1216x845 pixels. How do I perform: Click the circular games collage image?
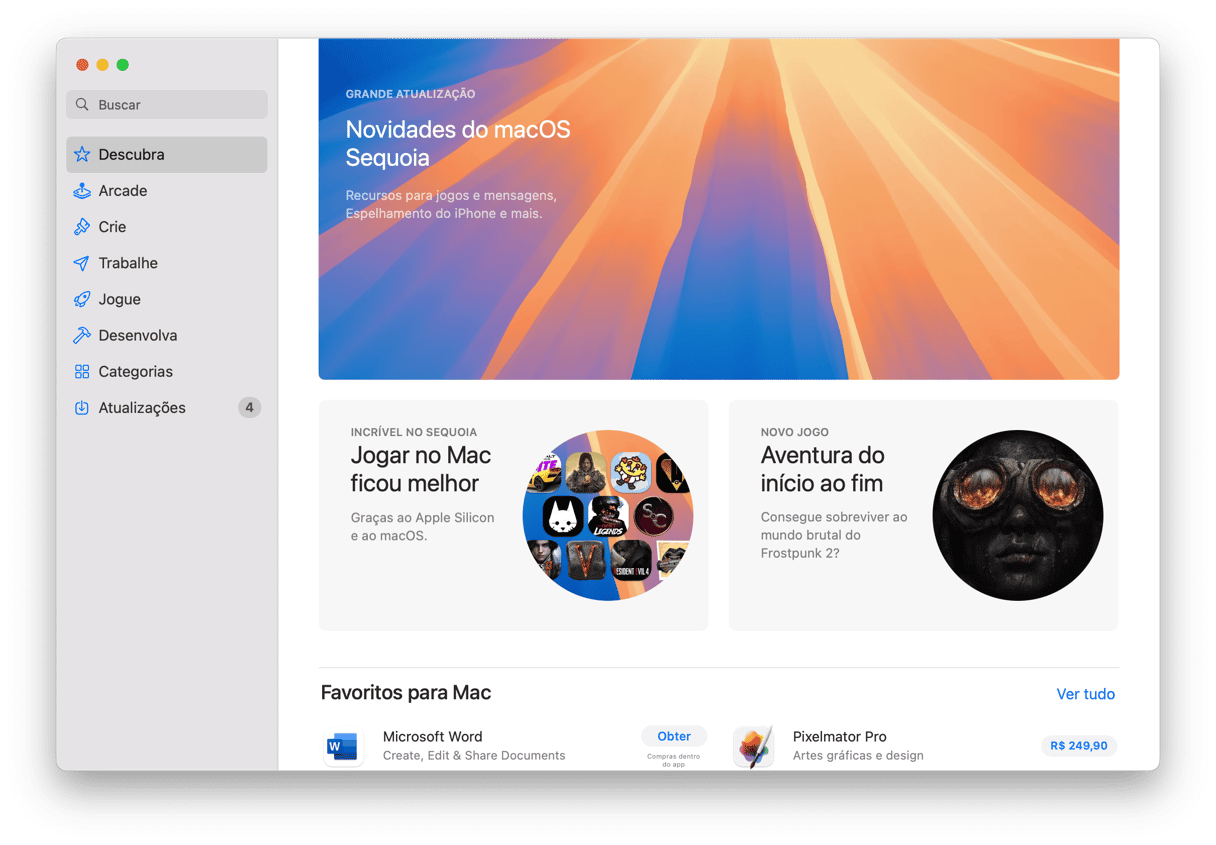tap(608, 515)
